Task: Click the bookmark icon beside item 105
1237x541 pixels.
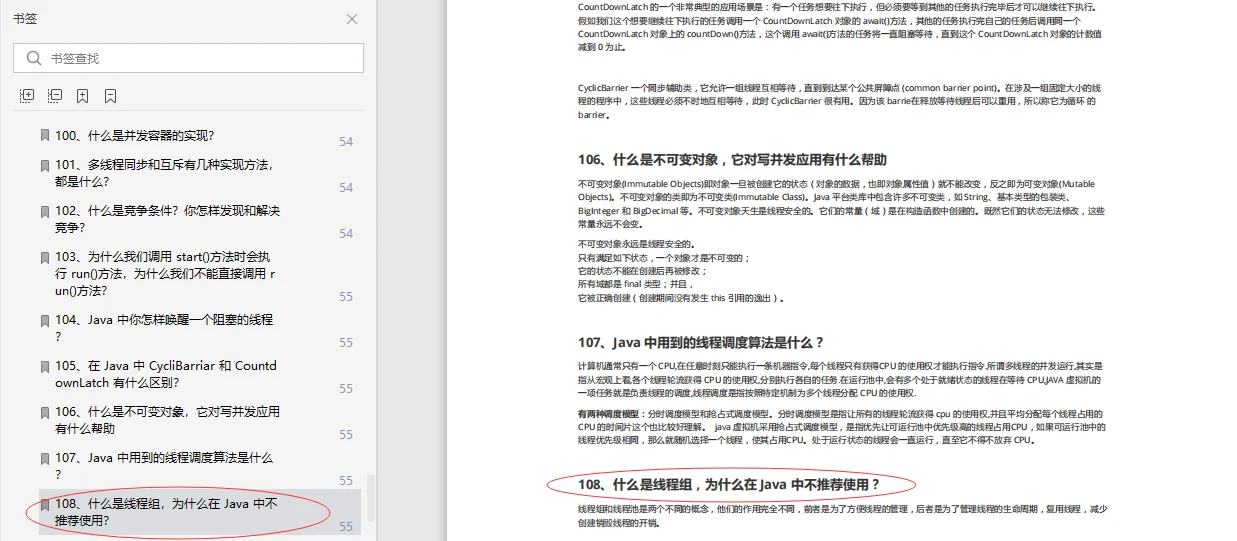Action: click(44, 366)
